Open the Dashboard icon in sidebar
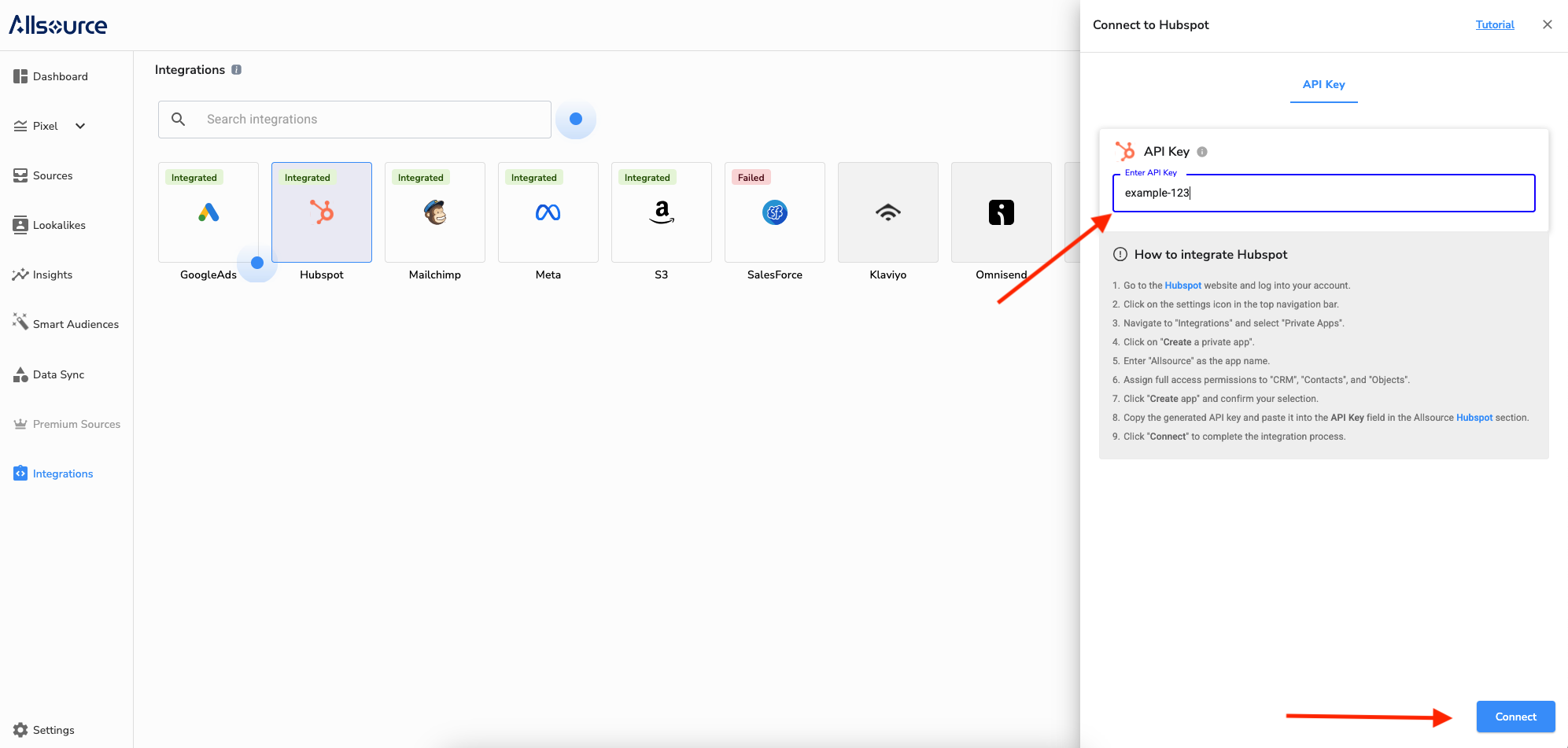Screen dimensions: 1568x748 tap(20, 76)
